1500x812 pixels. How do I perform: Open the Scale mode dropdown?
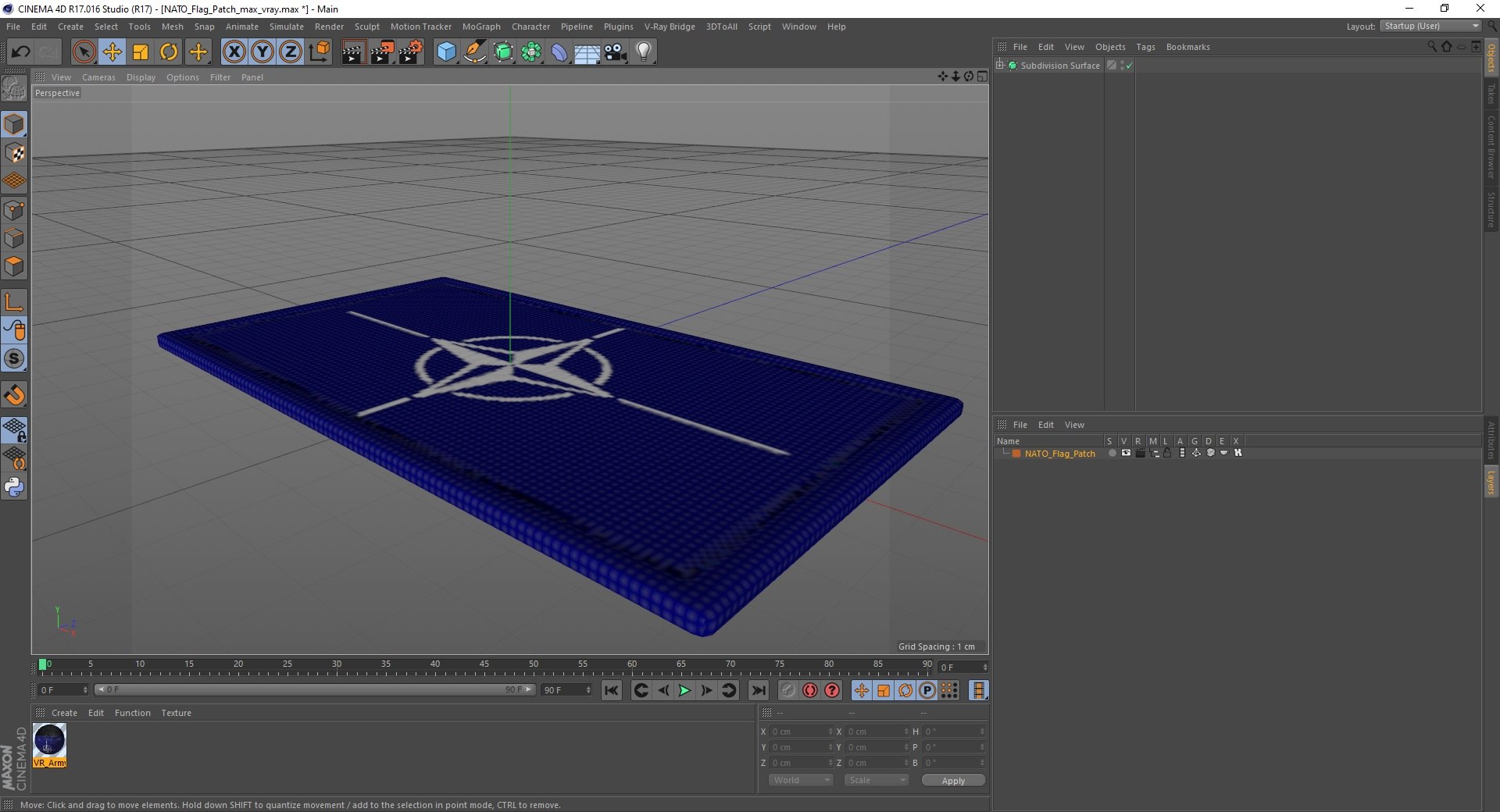tap(876, 780)
